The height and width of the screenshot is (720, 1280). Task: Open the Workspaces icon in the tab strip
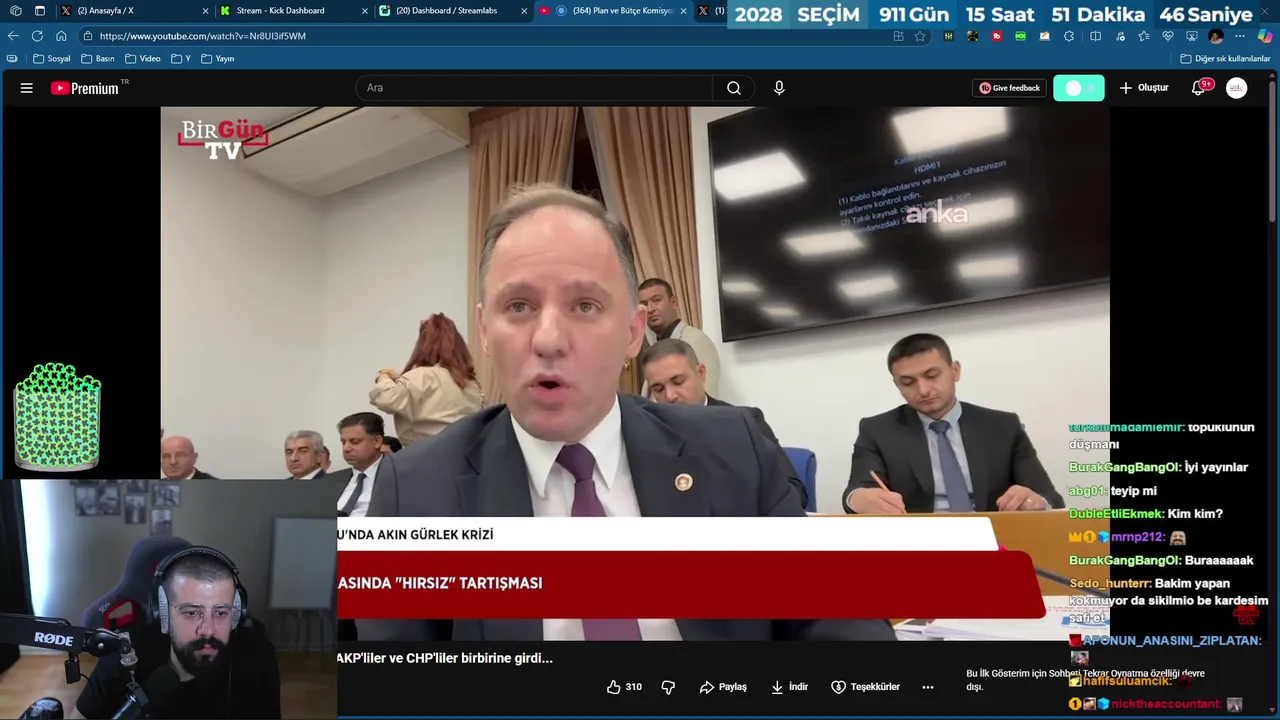coord(15,11)
